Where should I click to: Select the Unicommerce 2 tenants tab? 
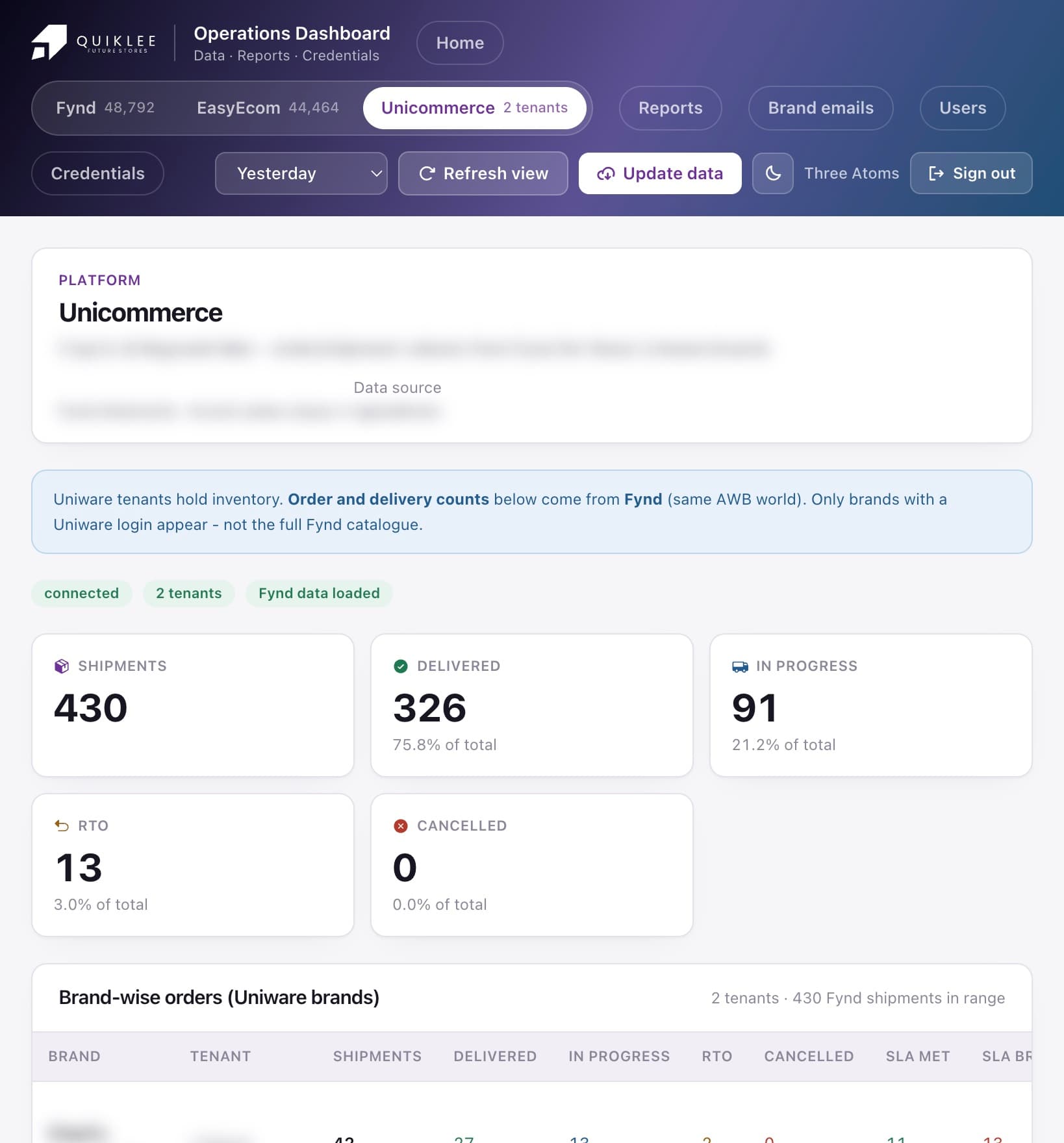tap(474, 108)
